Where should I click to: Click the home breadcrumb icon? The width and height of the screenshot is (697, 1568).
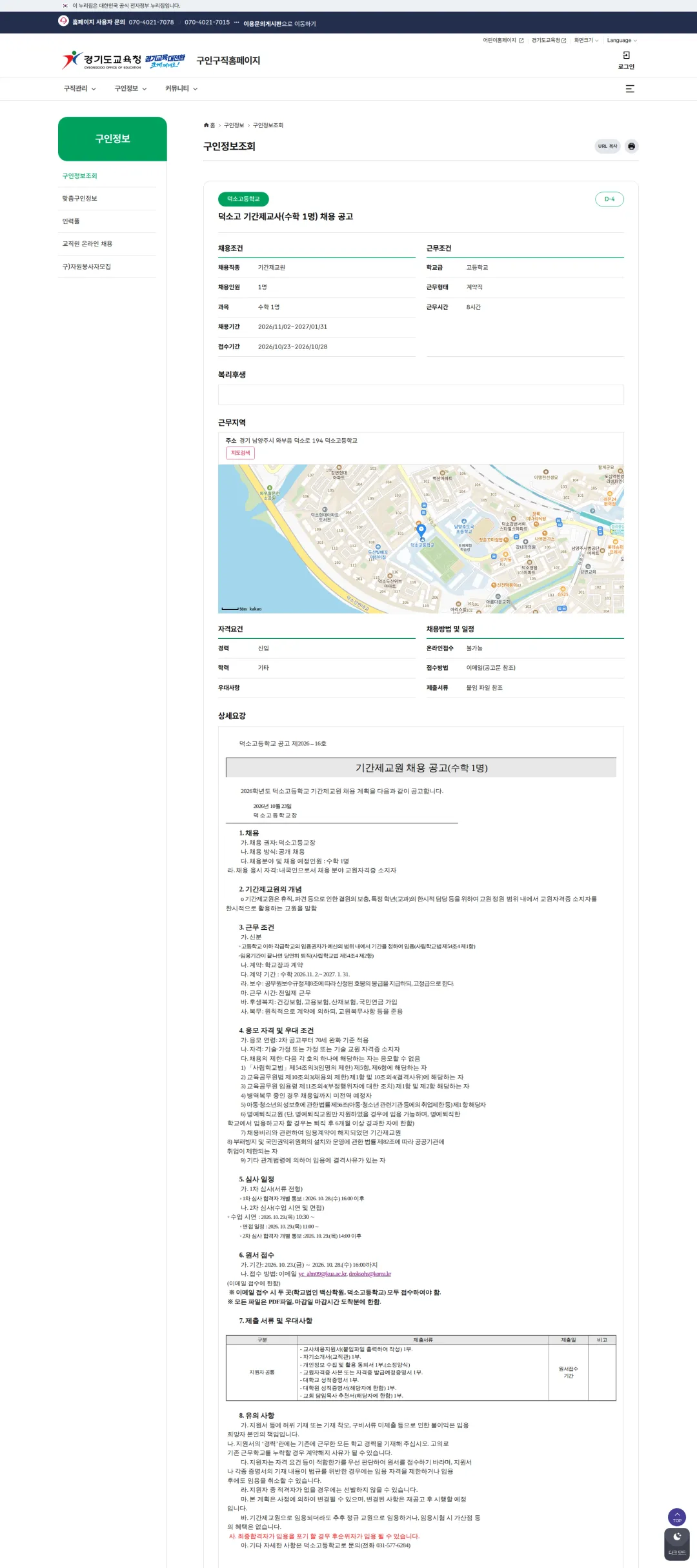(207, 125)
